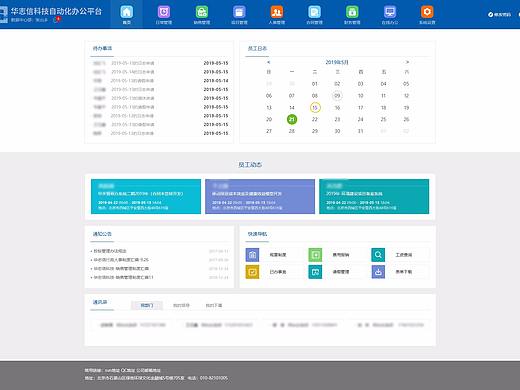Click the platform logo at top left
Screen dimensions: 520x390
coord(4,14)
